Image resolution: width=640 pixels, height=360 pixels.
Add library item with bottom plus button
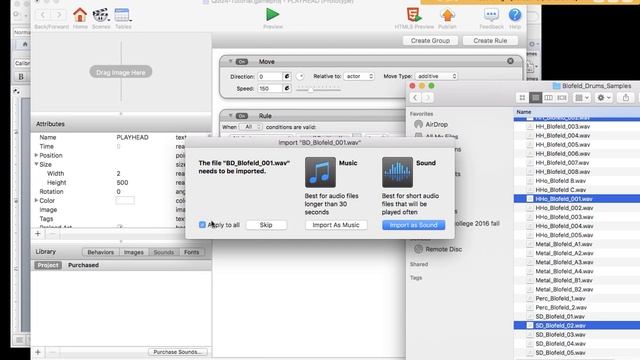click(38, 352)
